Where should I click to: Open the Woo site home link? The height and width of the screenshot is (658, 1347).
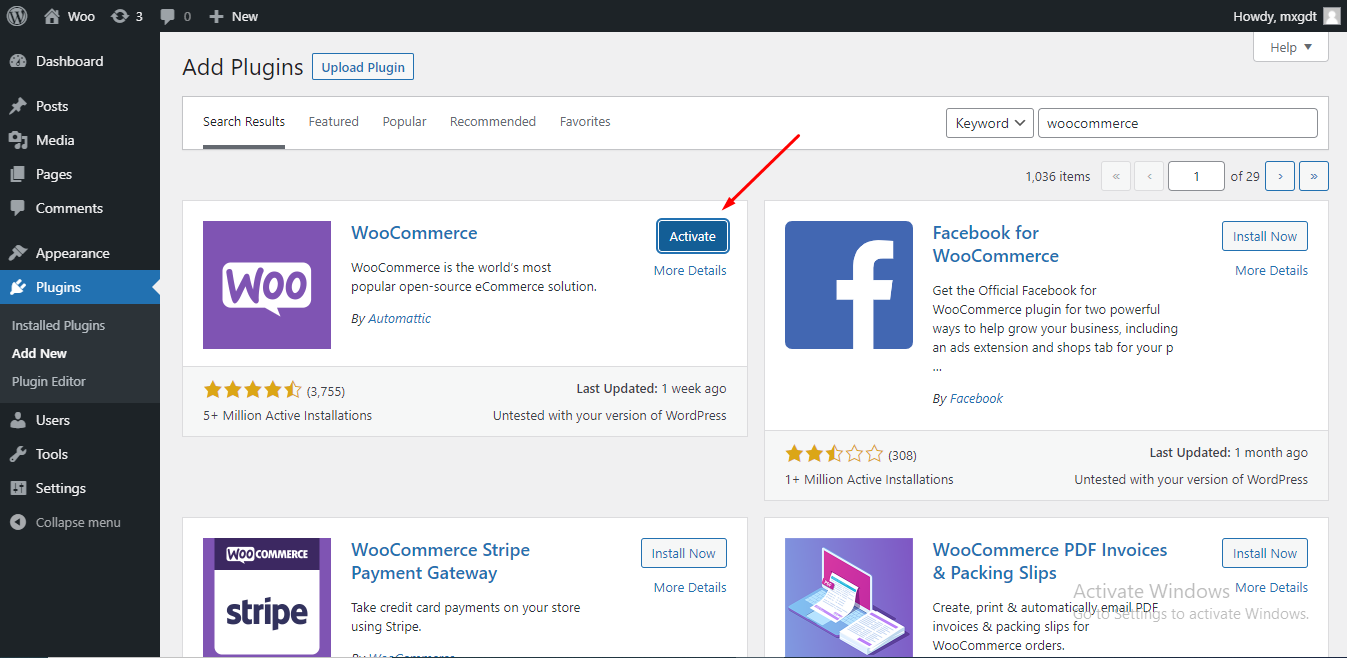tap(69, 16)
